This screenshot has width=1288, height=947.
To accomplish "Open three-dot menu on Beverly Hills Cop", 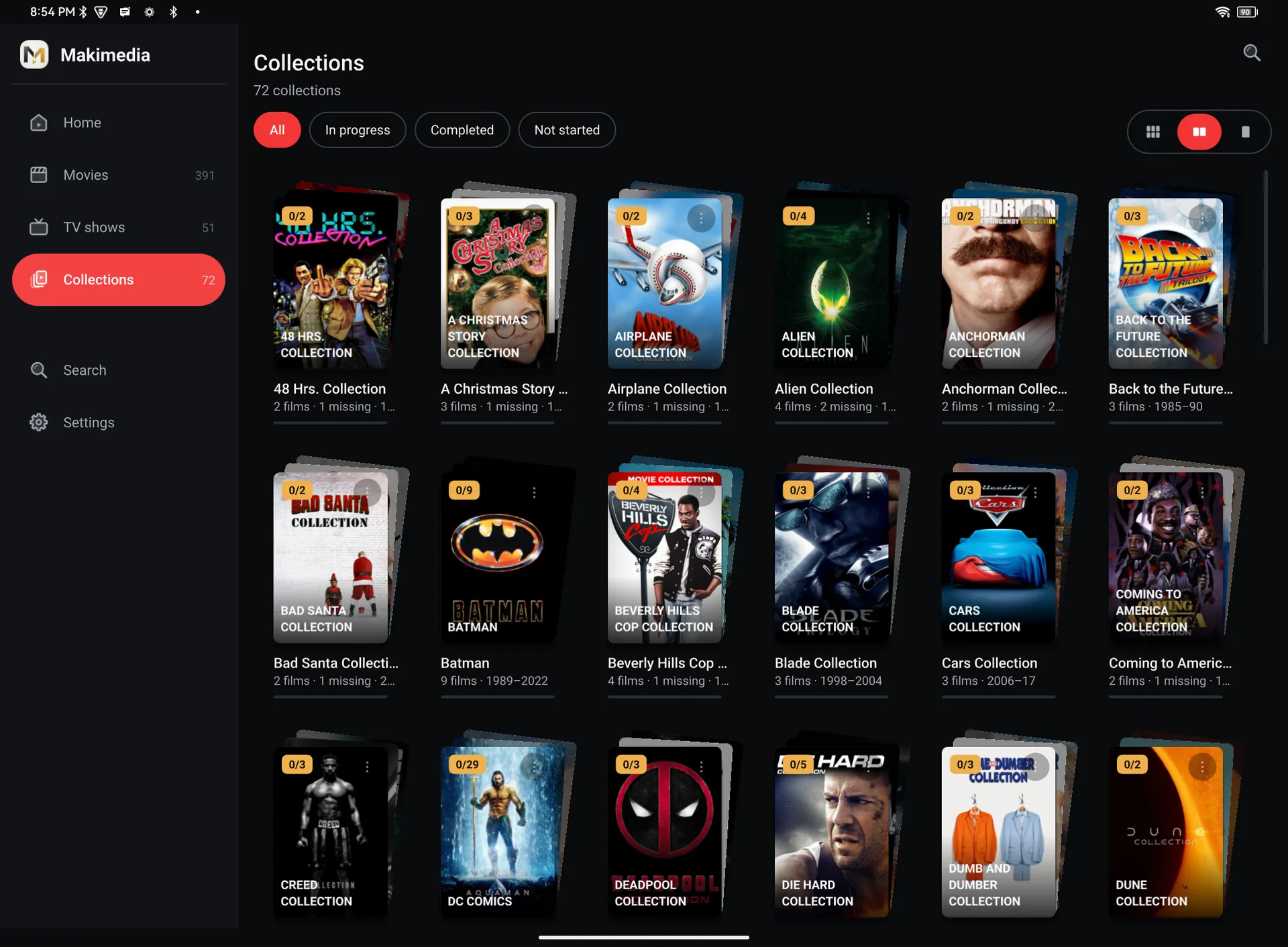I will (x=701, y=492).
